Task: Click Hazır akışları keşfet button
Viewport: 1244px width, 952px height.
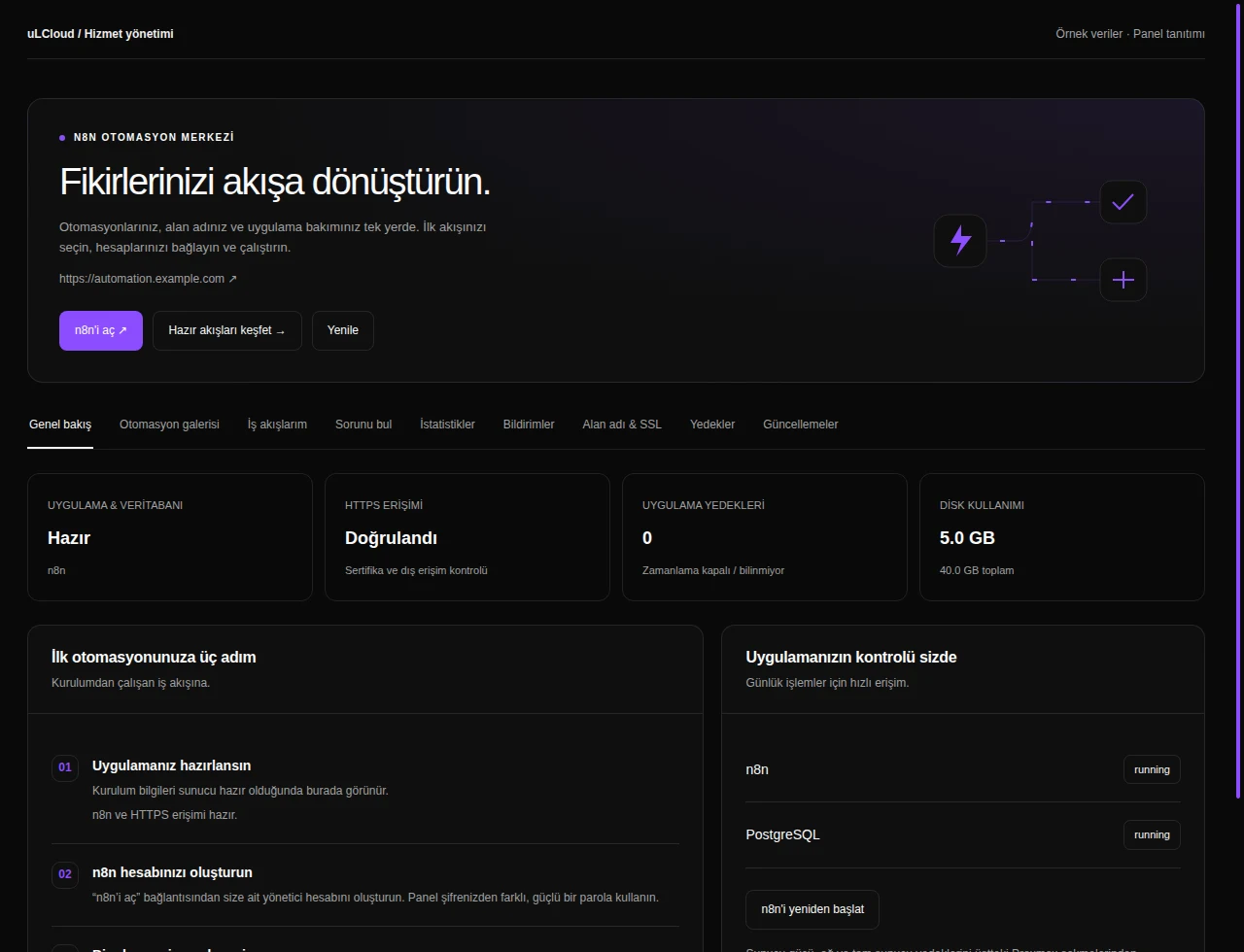Action: [227, 330]
